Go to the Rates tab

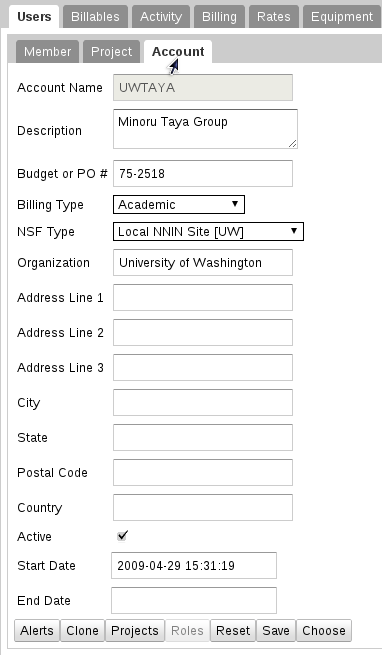tap(274, 17)
